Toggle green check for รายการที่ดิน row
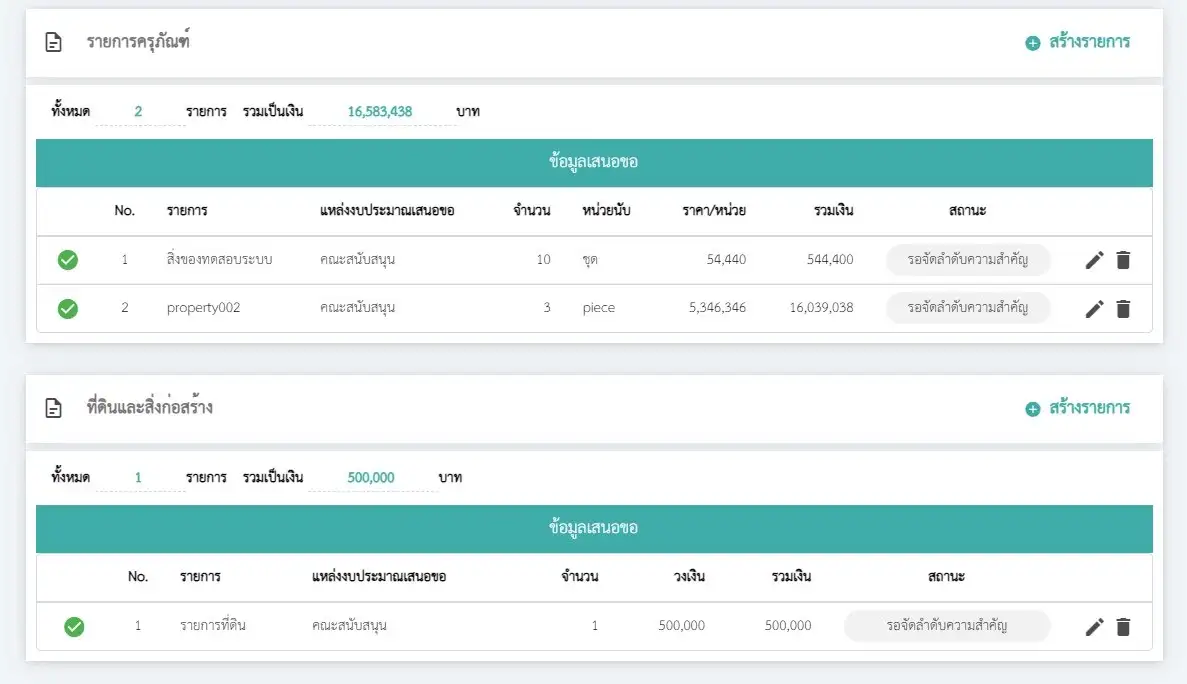This screenshot has height=684, width=1187. click(x=74, y=627)
